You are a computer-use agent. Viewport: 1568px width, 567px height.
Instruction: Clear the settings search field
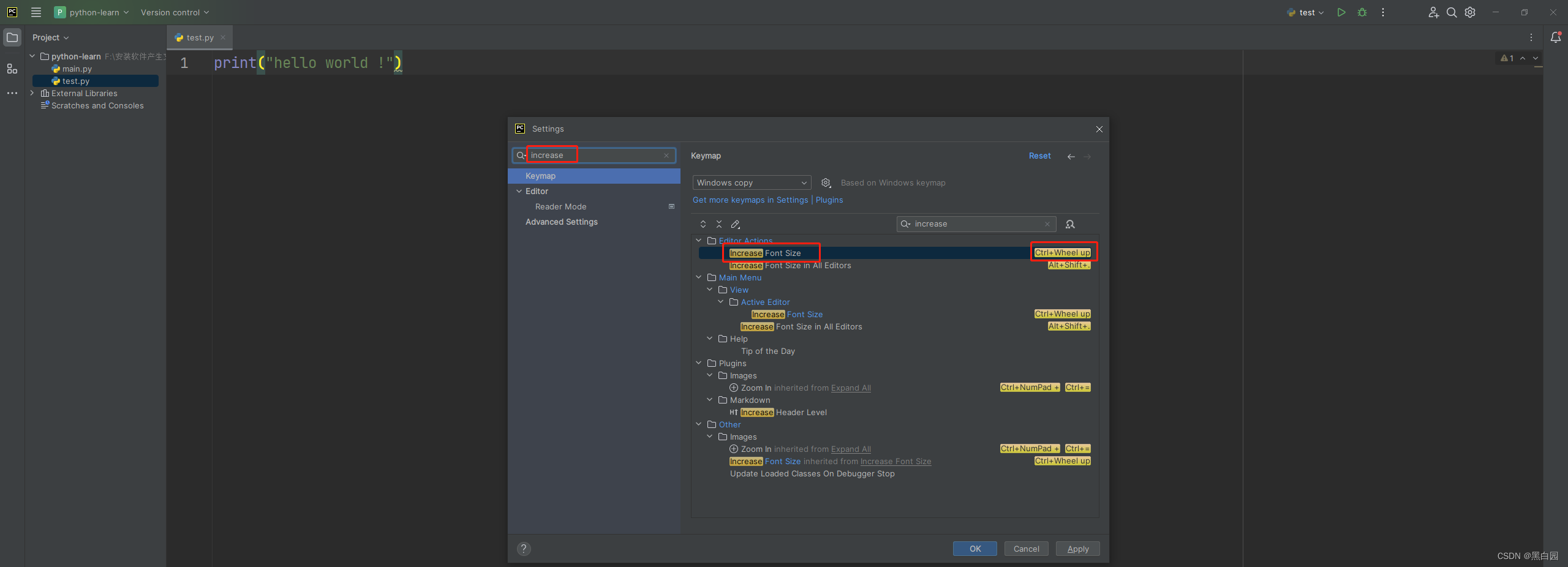pos(666,156)
